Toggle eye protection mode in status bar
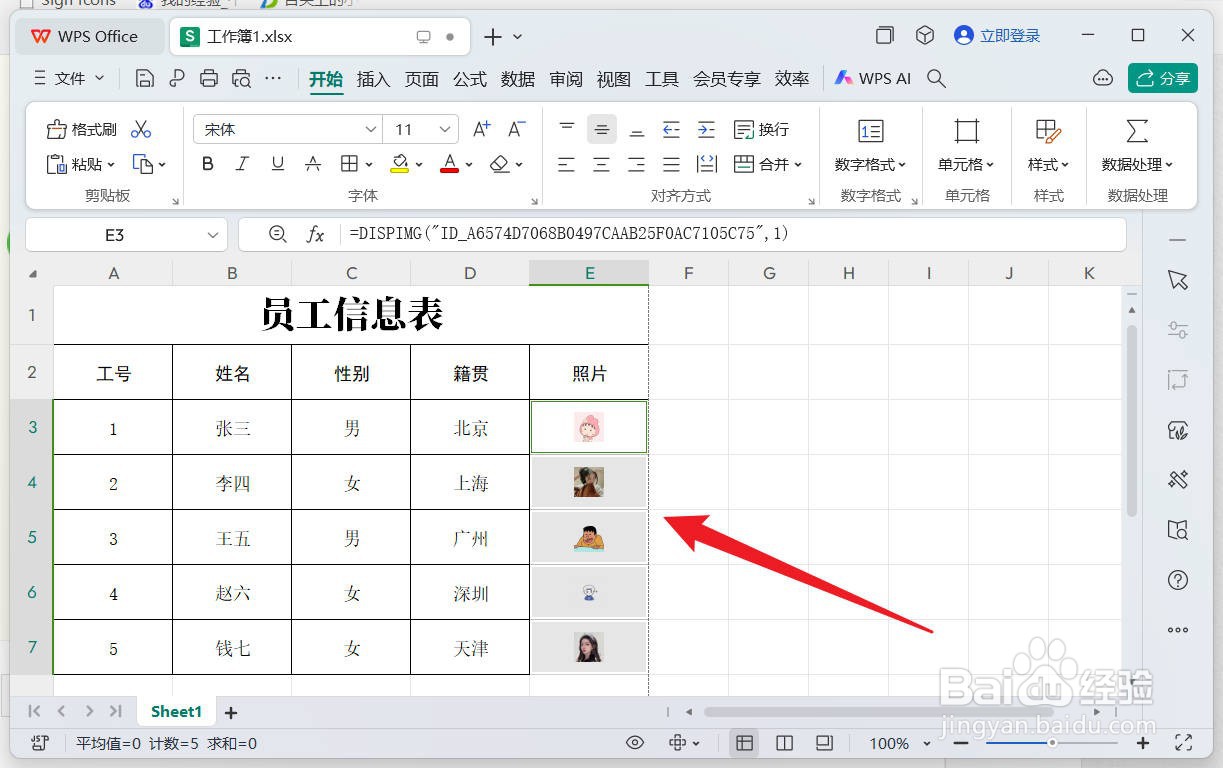1223x768 pixels. tap(635, 743)
